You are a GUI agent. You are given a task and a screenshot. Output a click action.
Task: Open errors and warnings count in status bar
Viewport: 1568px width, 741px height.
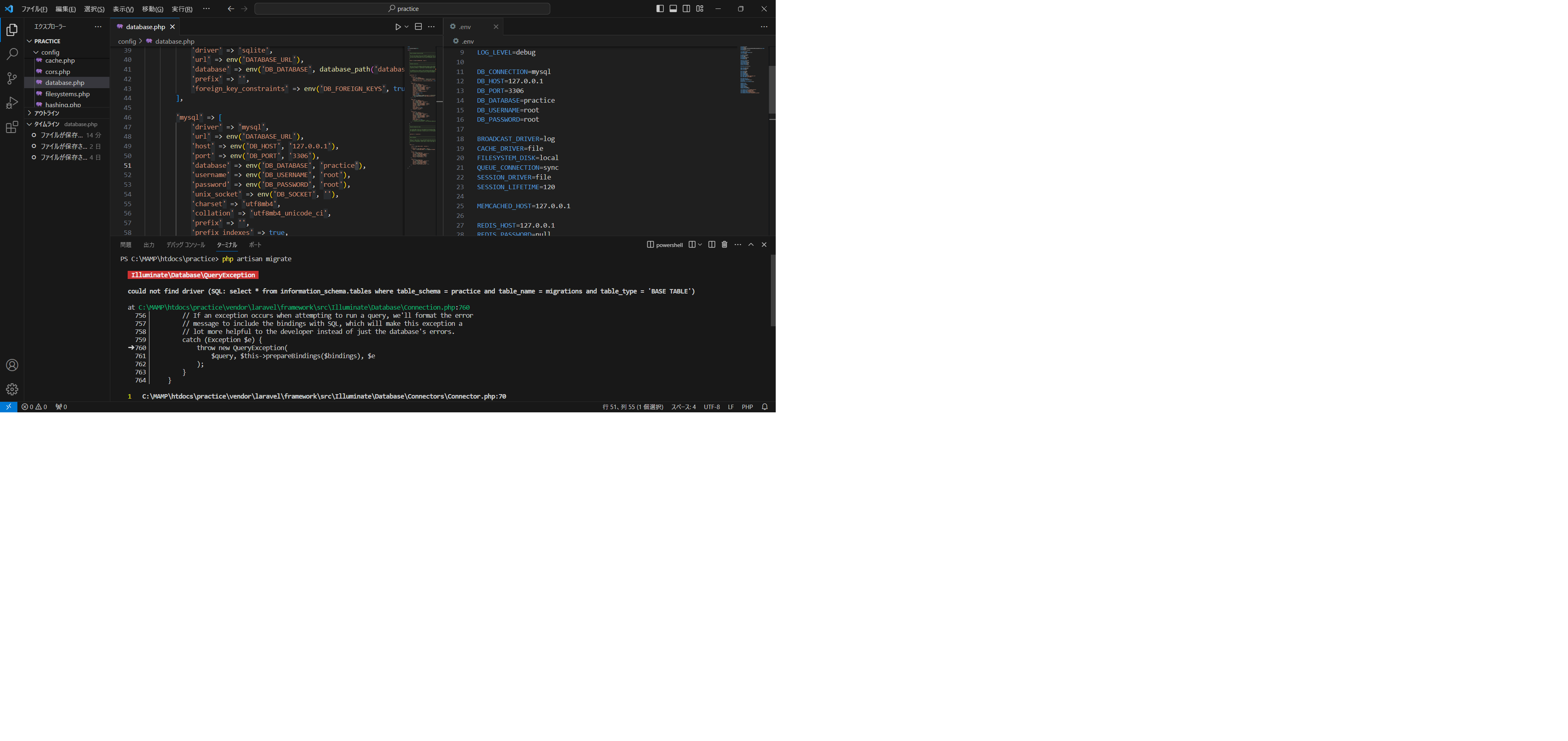pos(34,407)
